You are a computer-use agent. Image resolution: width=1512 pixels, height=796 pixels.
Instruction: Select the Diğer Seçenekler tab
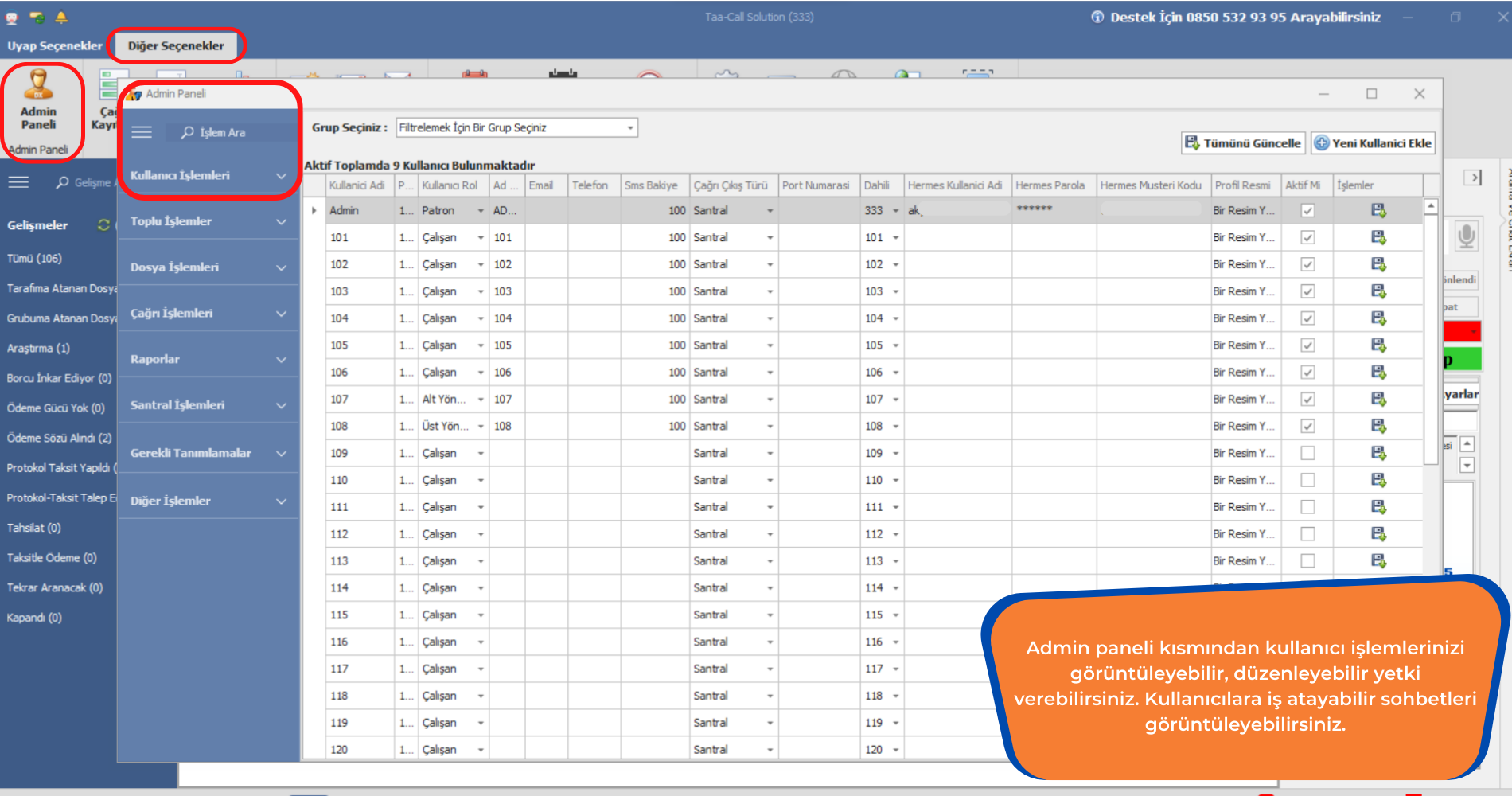[176, 45]
